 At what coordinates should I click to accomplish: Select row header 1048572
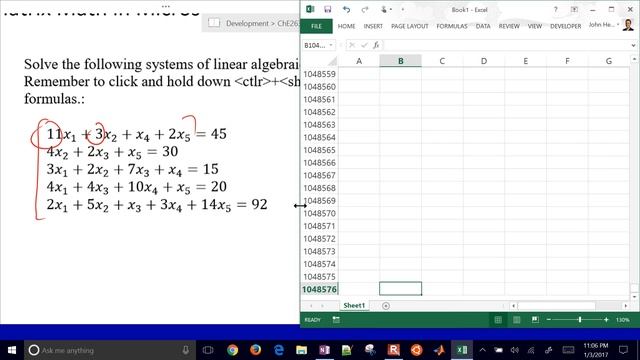click(x=319, y=238)
